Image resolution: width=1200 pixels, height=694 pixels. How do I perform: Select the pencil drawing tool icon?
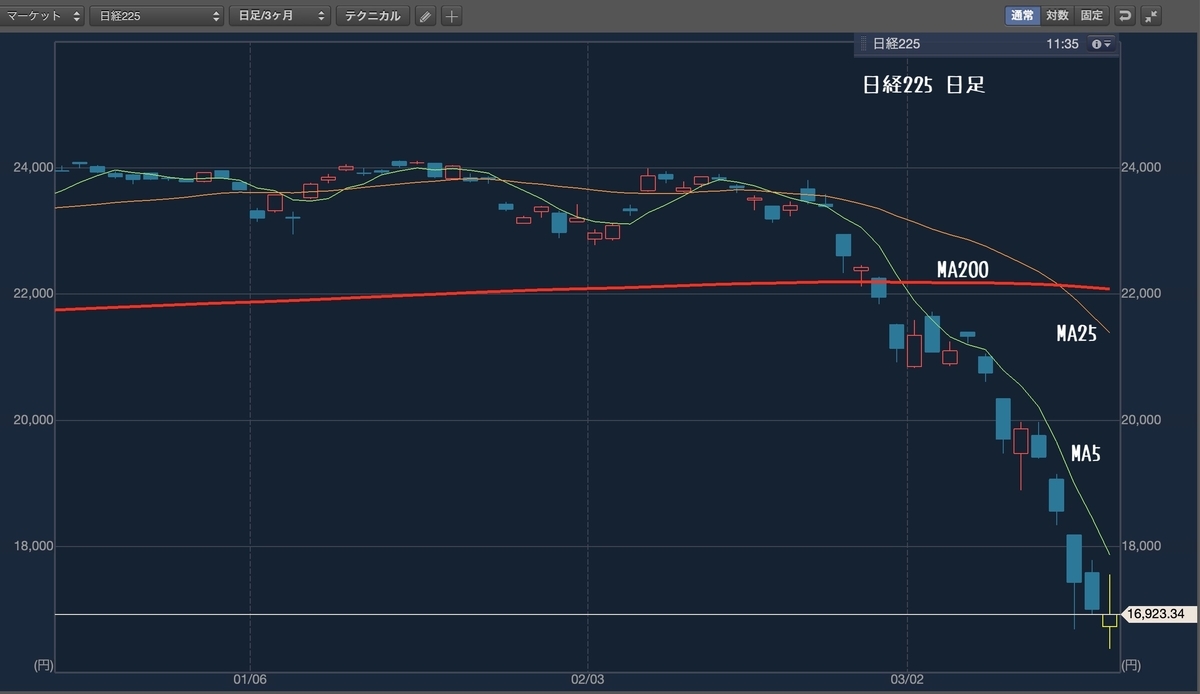426,16
